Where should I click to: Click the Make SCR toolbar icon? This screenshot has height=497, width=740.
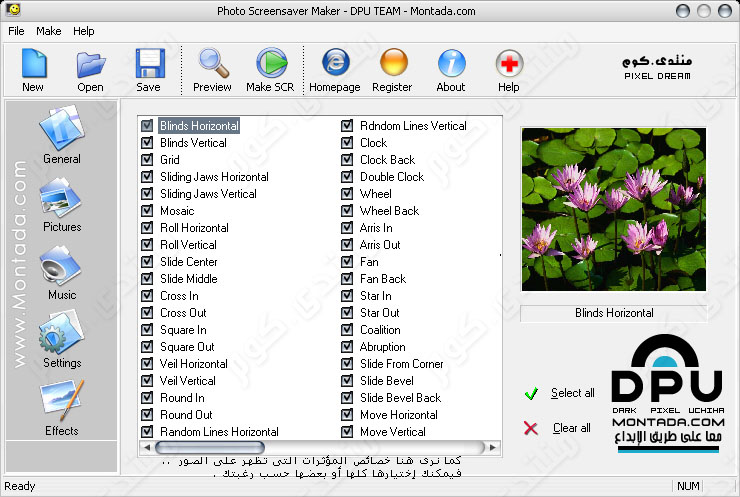pyautogui.click(x=270, y=64)
